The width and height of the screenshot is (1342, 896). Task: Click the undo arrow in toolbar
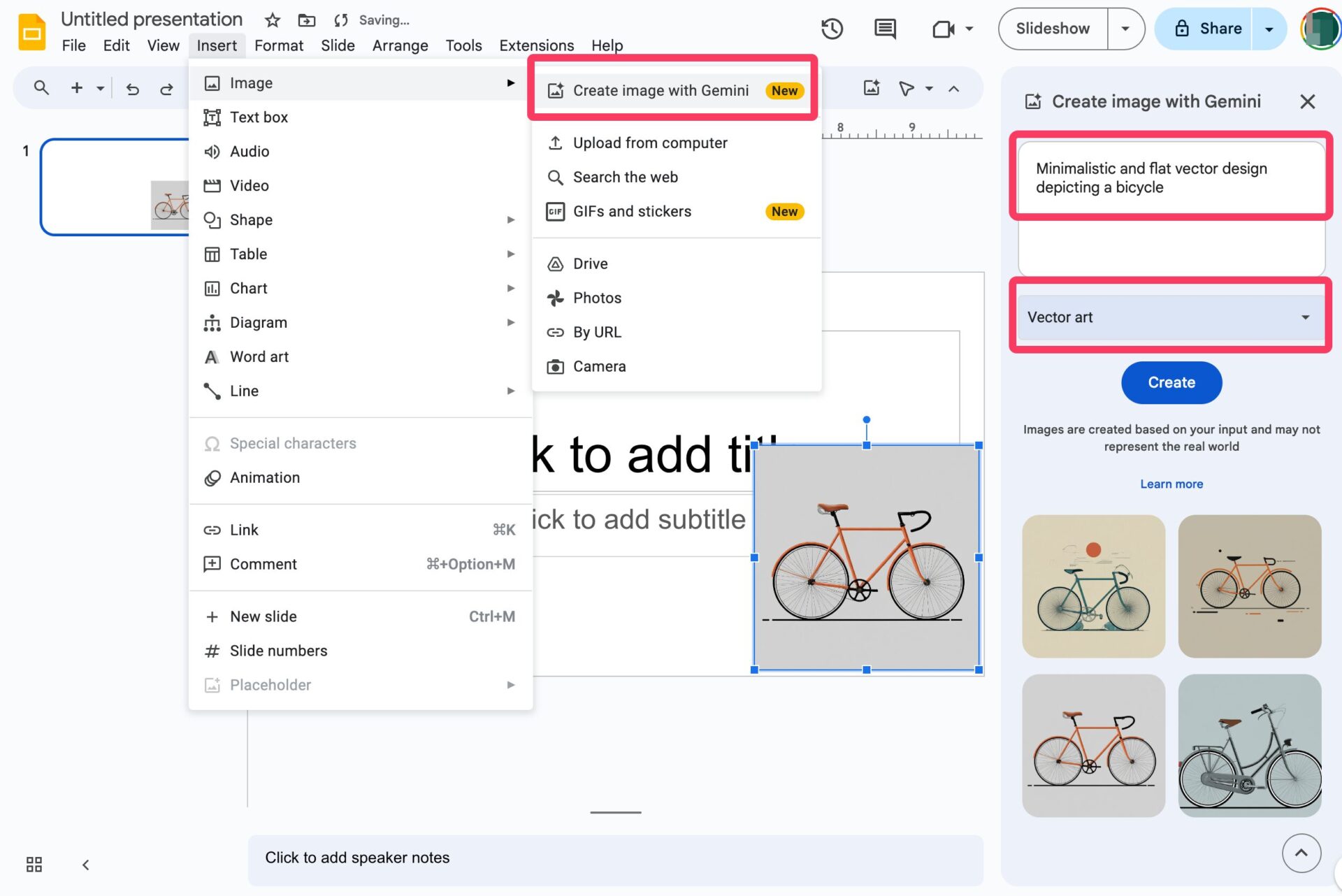132,89
